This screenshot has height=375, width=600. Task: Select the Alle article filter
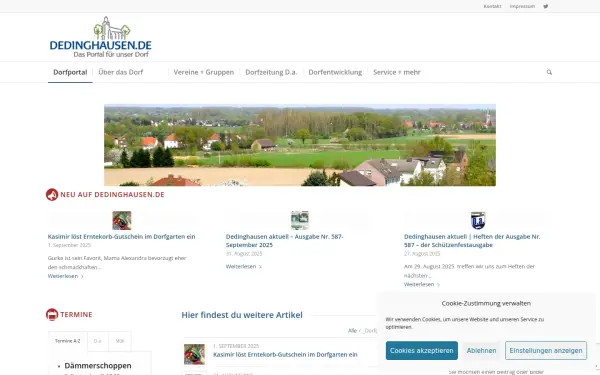[x=352, y=331]
